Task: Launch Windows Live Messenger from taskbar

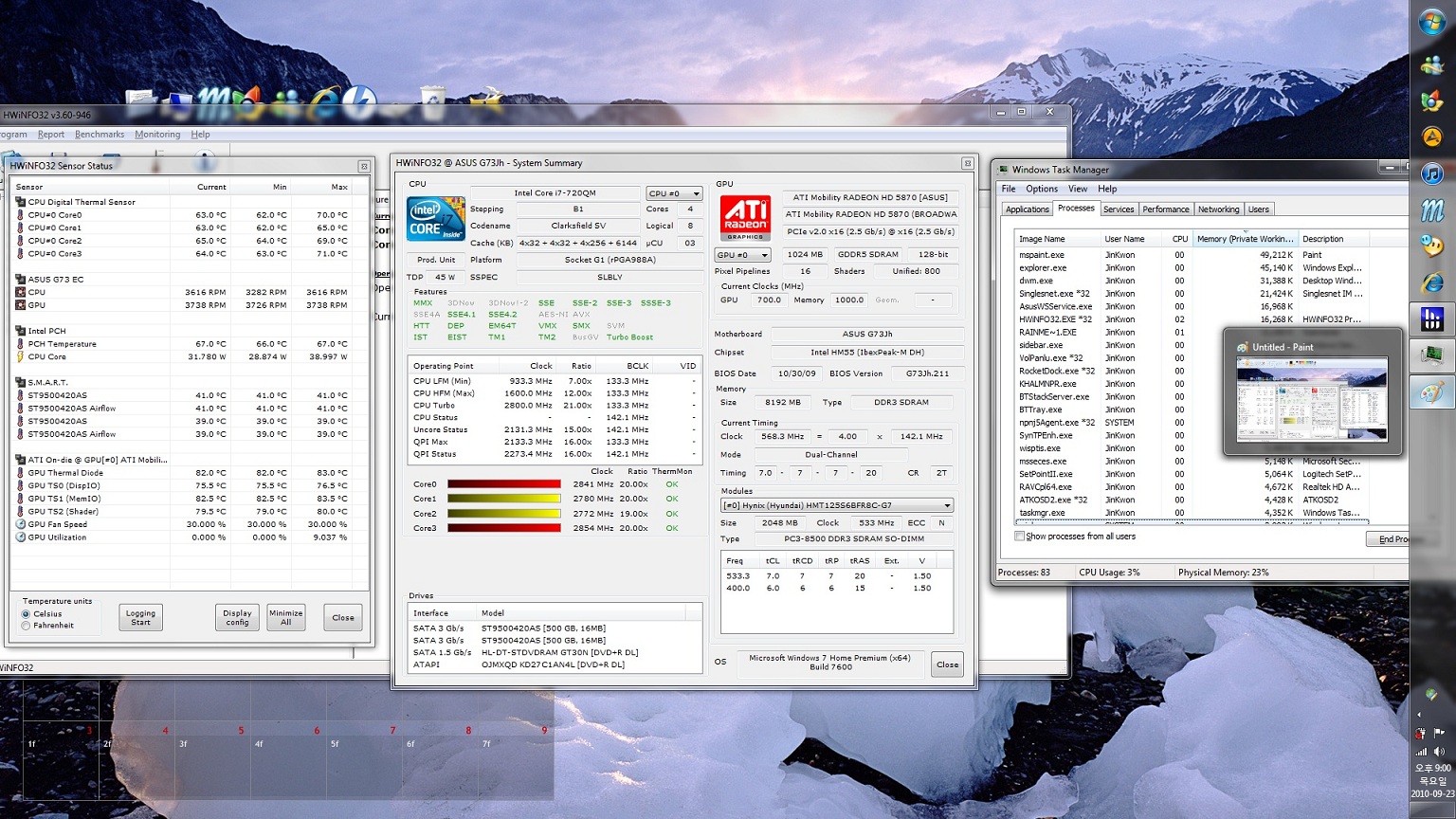Action: point(1432,65)
